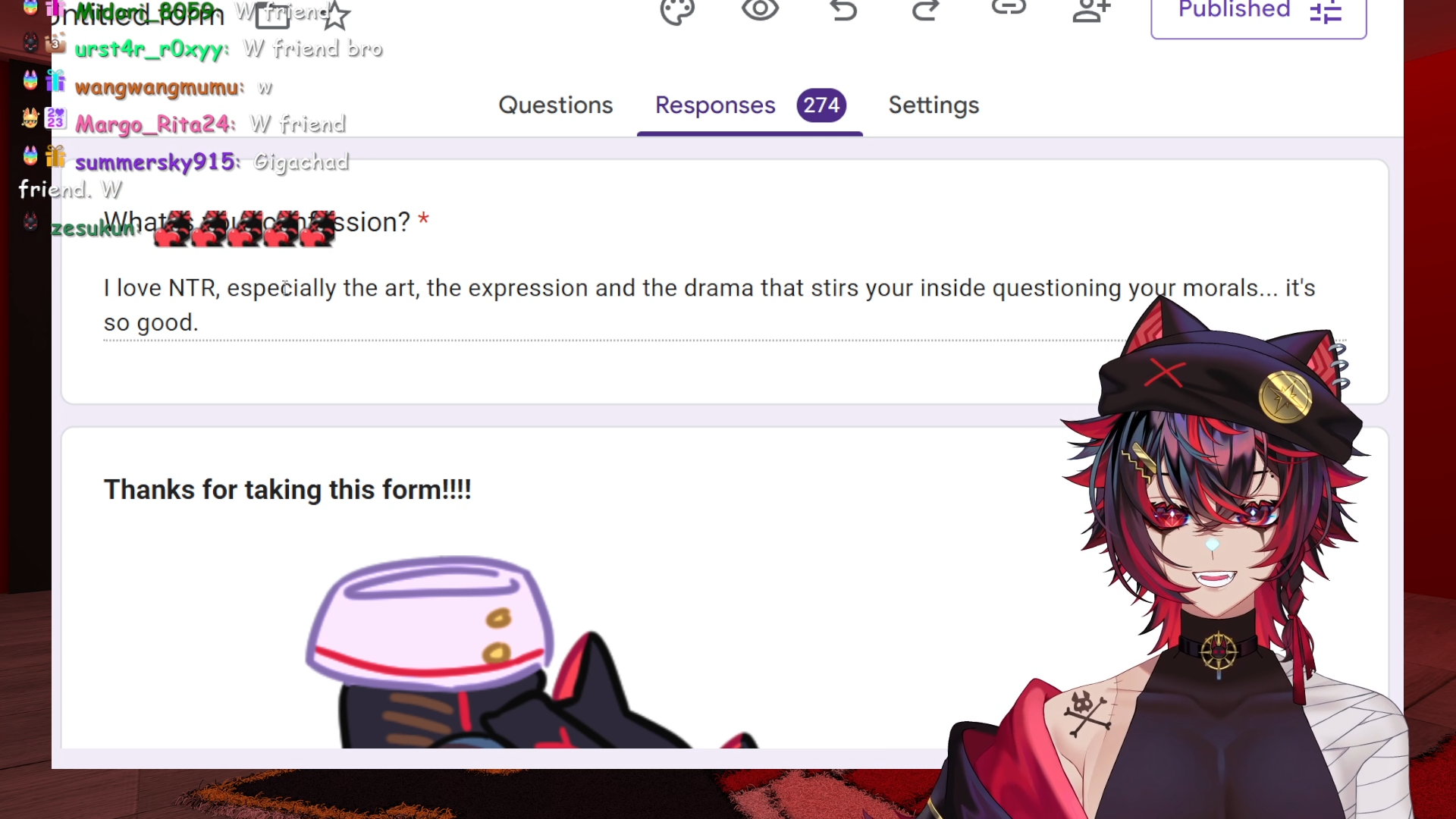Add collaborators with person-plus icon
This screenshot has width=1456, height=819.
coord(1091,10)
